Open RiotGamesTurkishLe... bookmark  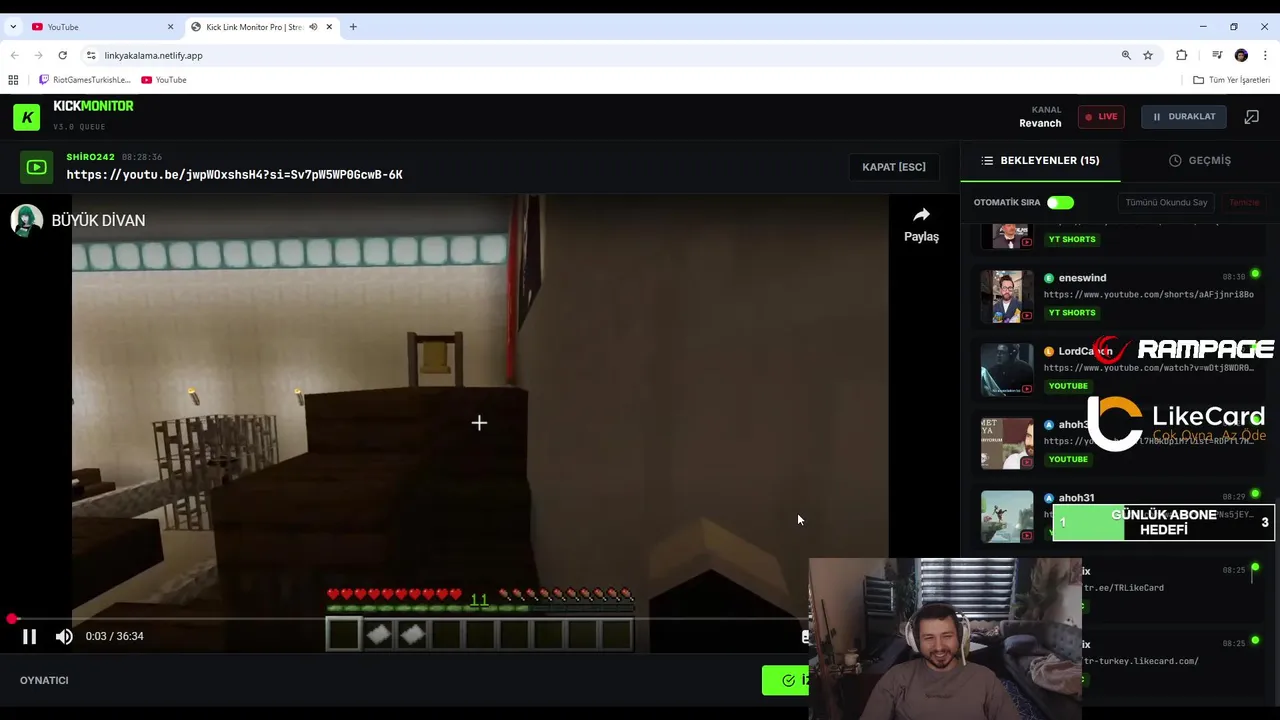pos(84,80)
